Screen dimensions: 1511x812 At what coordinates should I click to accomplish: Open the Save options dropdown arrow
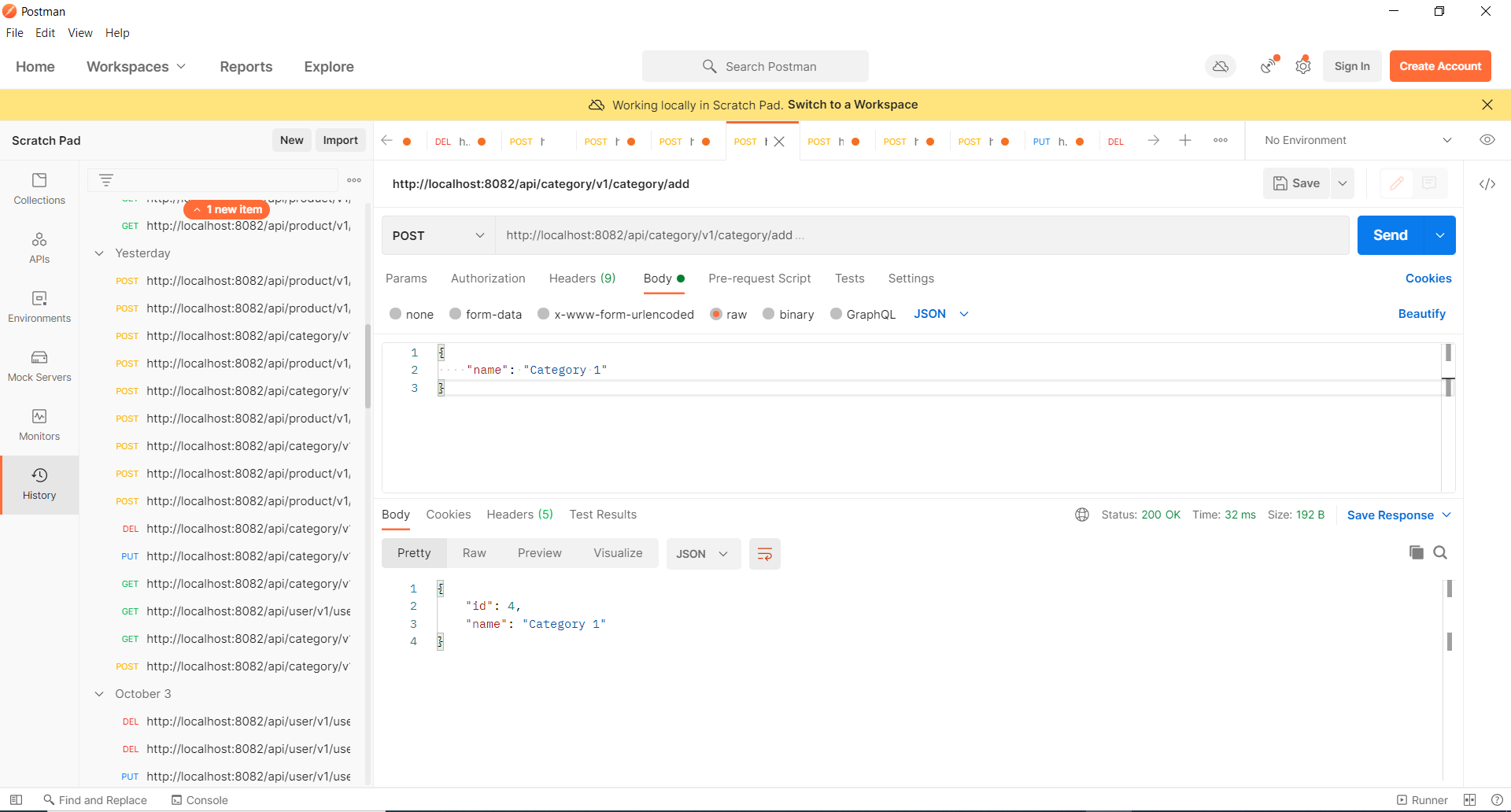pyautogui.click(x=1343, y=183)
